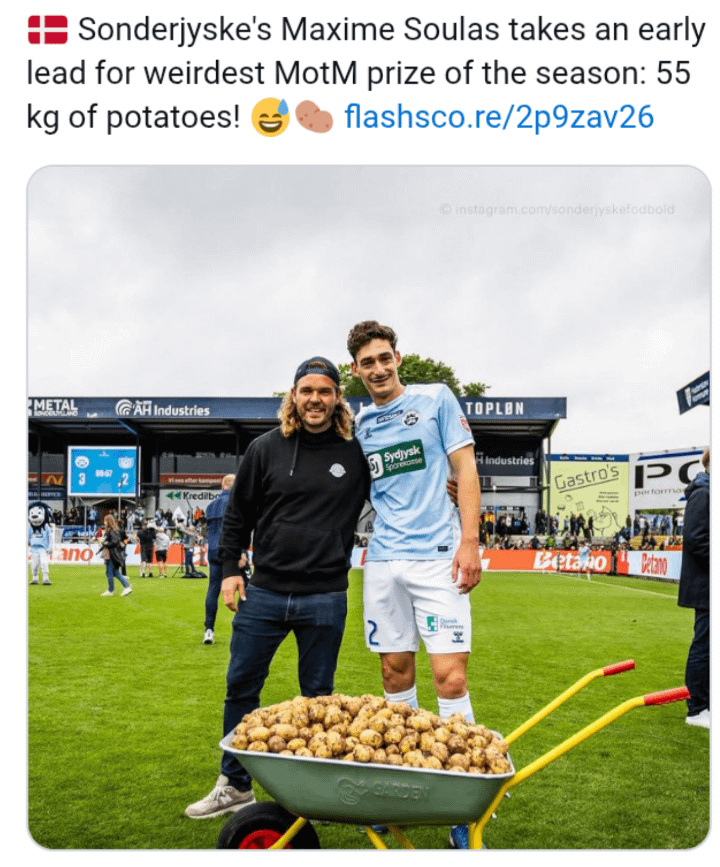Open the tweet photo of Maxime Soulas

point(369,507)
